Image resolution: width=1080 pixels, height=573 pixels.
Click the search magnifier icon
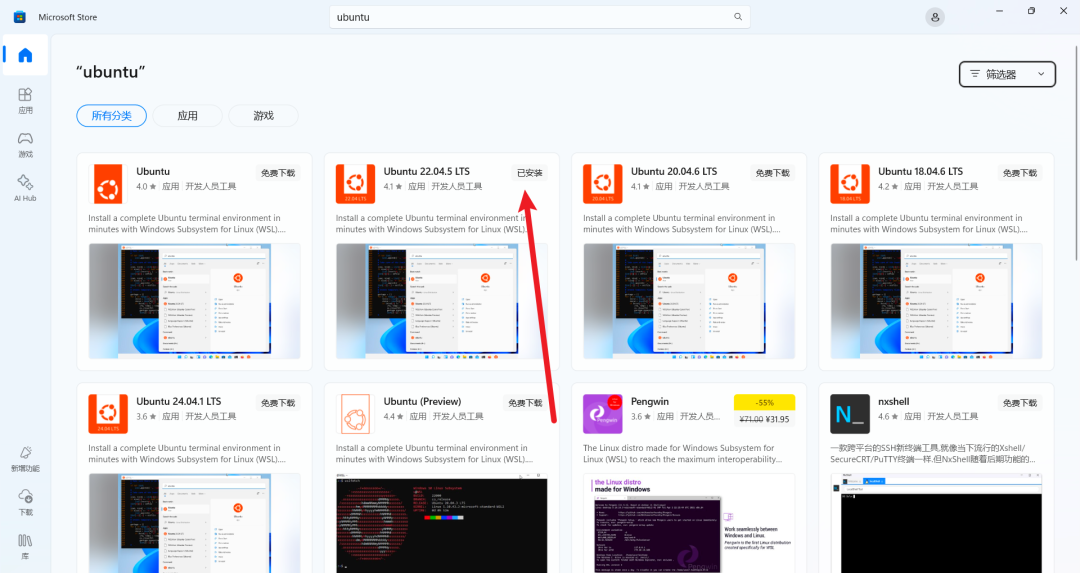click(x=738, y=17)
